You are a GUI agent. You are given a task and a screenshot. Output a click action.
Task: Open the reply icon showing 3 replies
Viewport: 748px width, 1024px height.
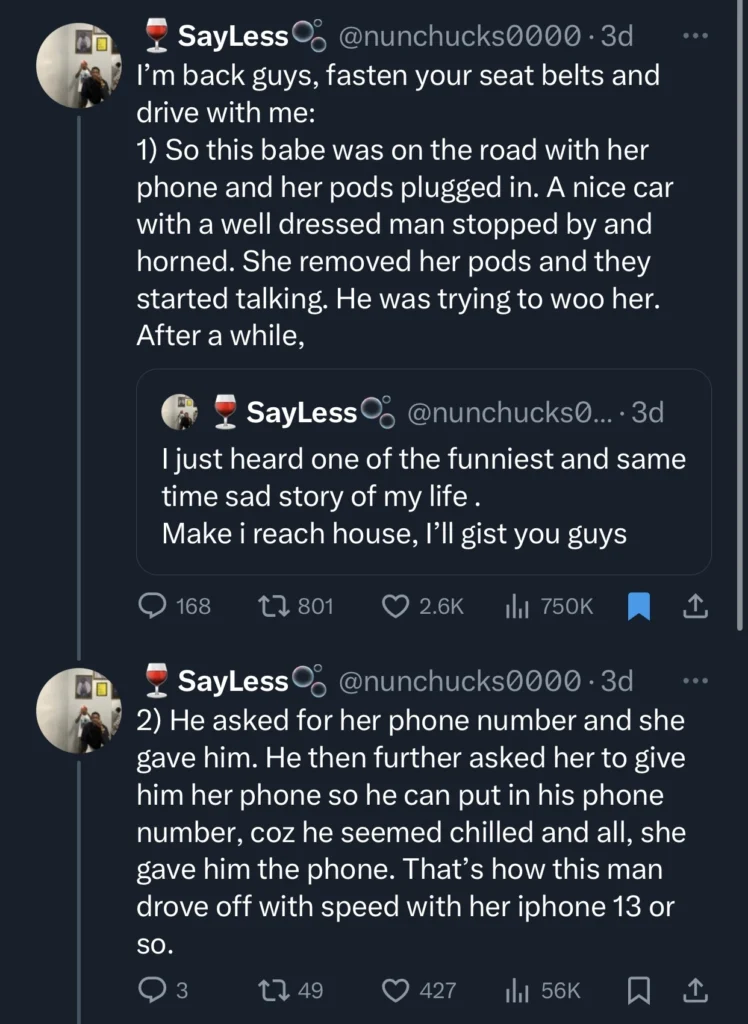[x=152, y=991]
